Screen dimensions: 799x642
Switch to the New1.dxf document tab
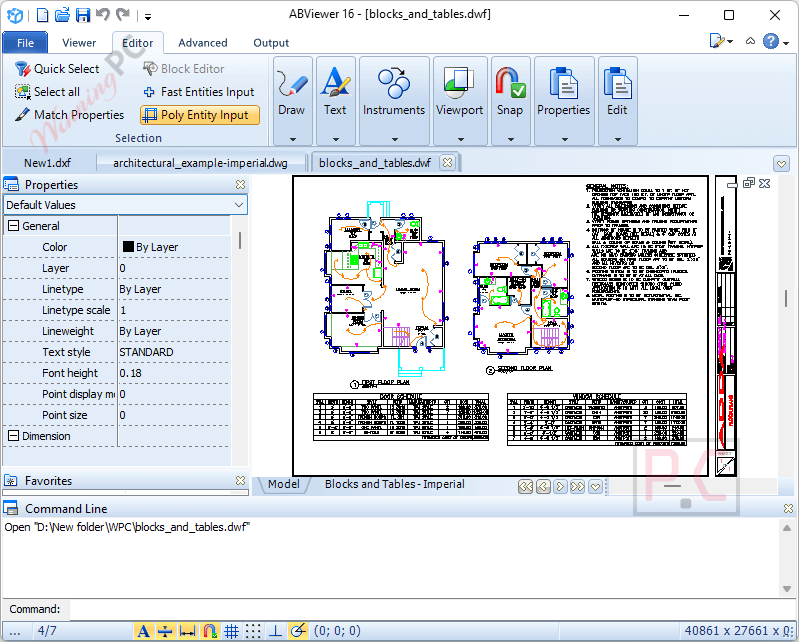pyautogui.click(x=47, y=163)
